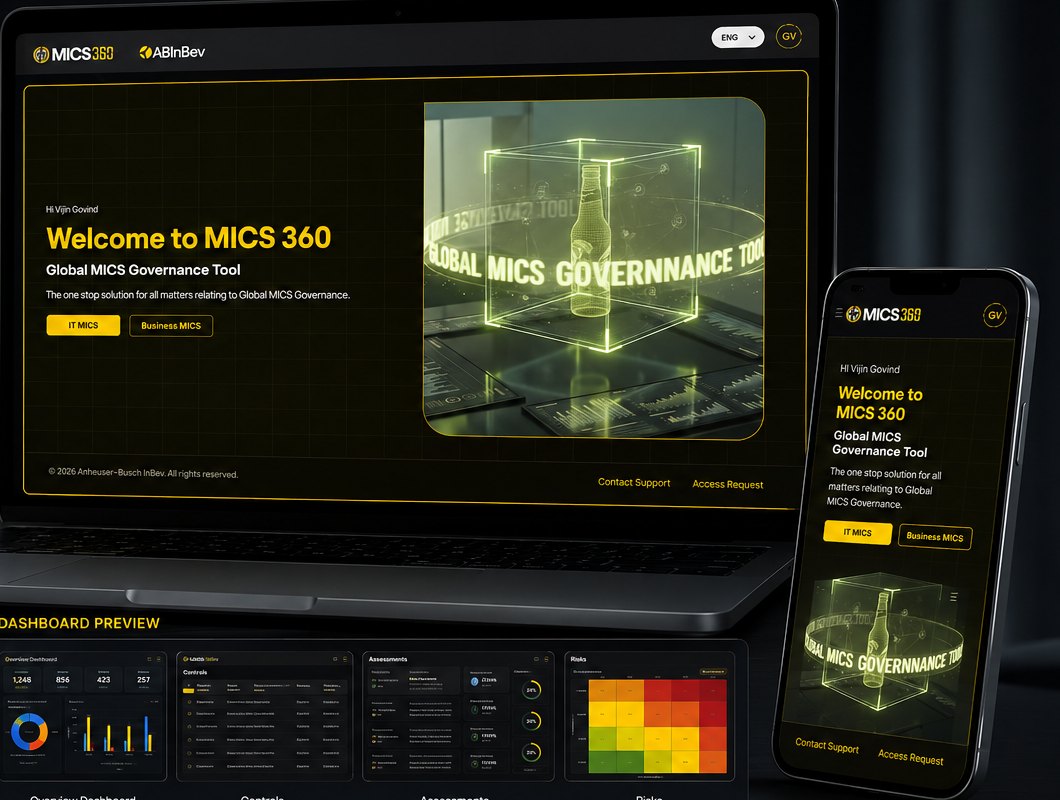Open the Assessments preview card
Viewport: 1060px width, 800px height.
(x=458, y=716)
